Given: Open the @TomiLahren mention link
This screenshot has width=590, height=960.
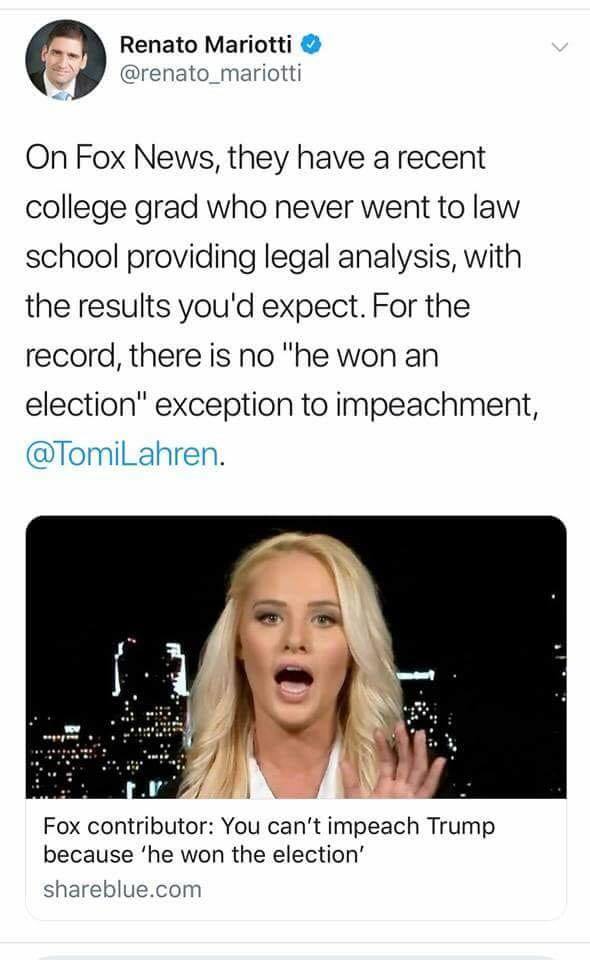Looking at the screenshot, I should coord(122,454).
